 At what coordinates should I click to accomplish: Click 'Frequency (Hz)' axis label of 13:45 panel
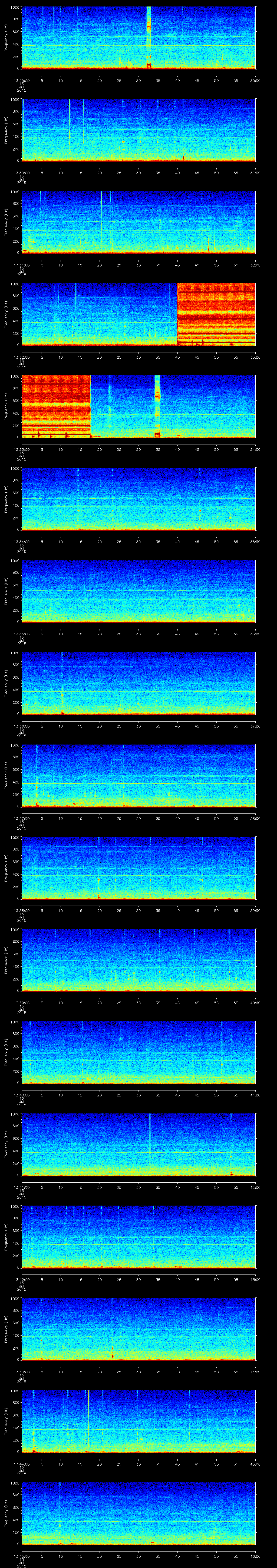coord(6,1514)
